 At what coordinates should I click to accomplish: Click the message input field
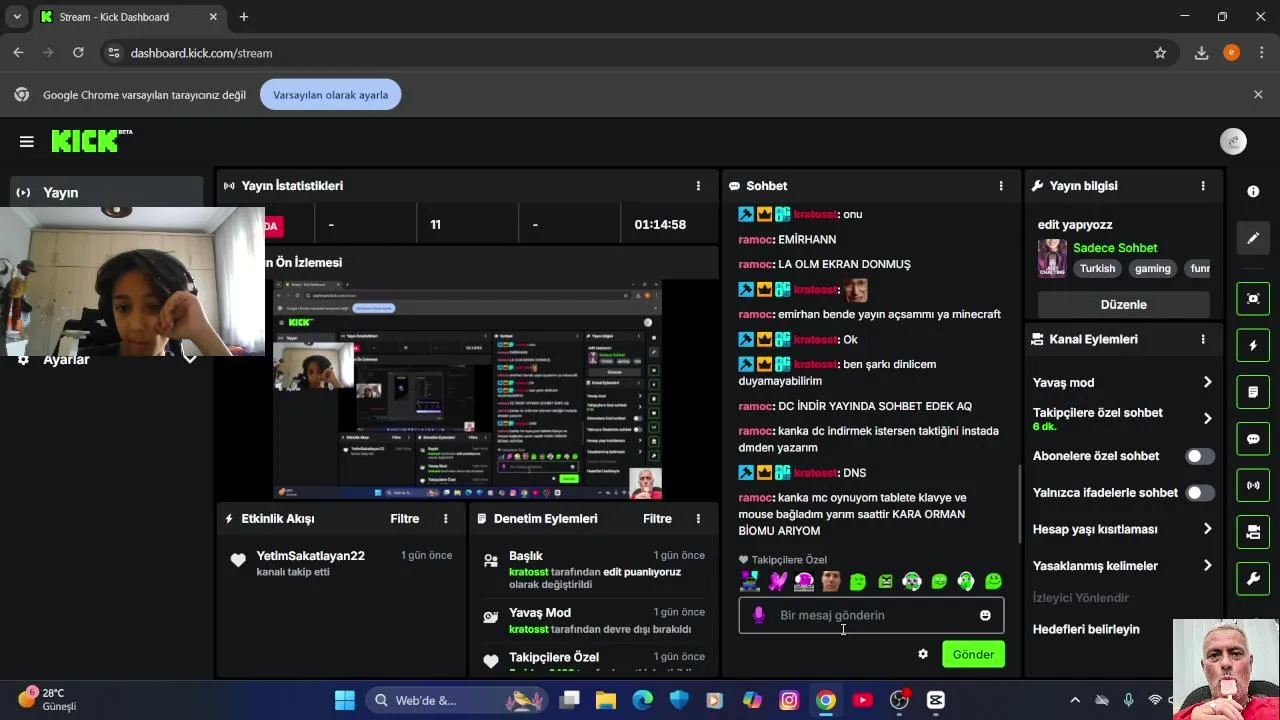[871, 616]
